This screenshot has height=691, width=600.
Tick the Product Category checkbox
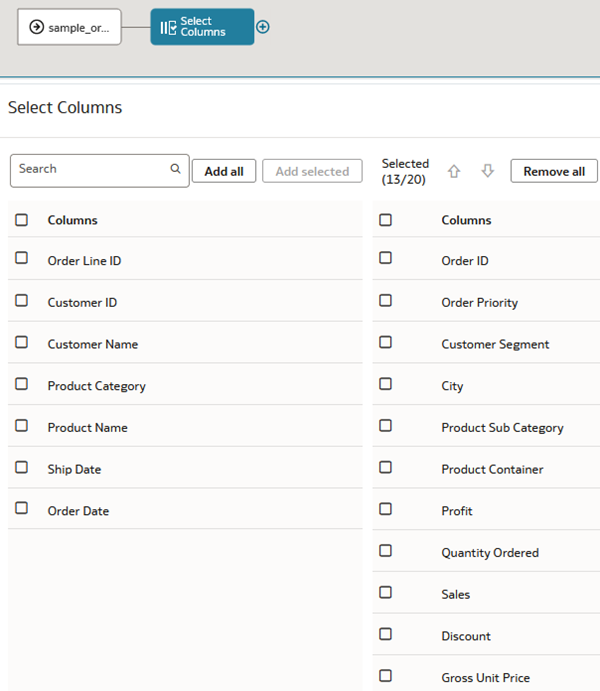pyautogui.click(x=22, y=383)
